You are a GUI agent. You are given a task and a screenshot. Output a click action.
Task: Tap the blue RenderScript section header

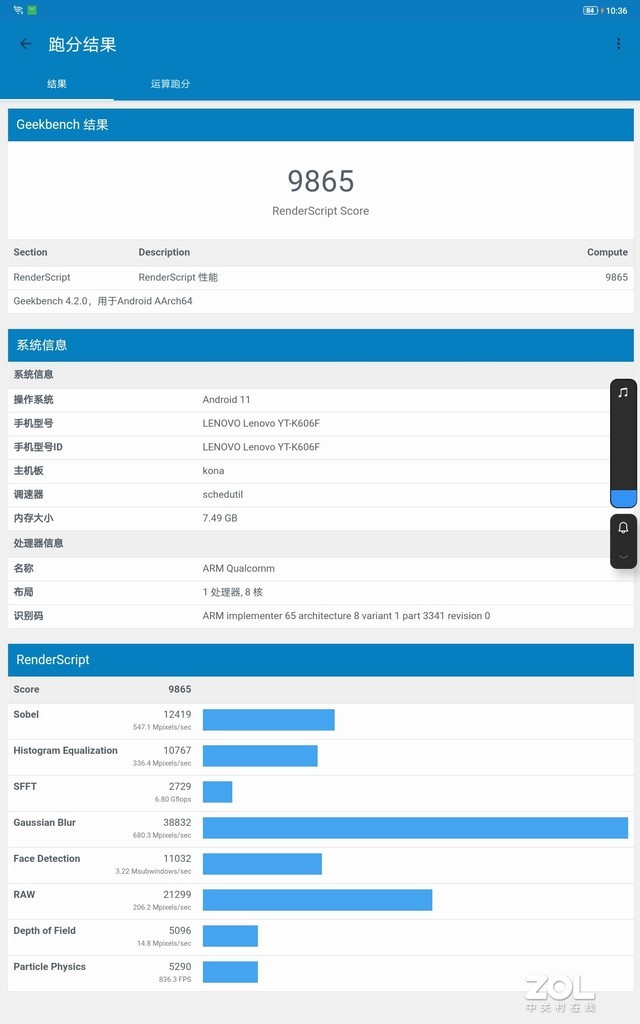coord(321,660)
